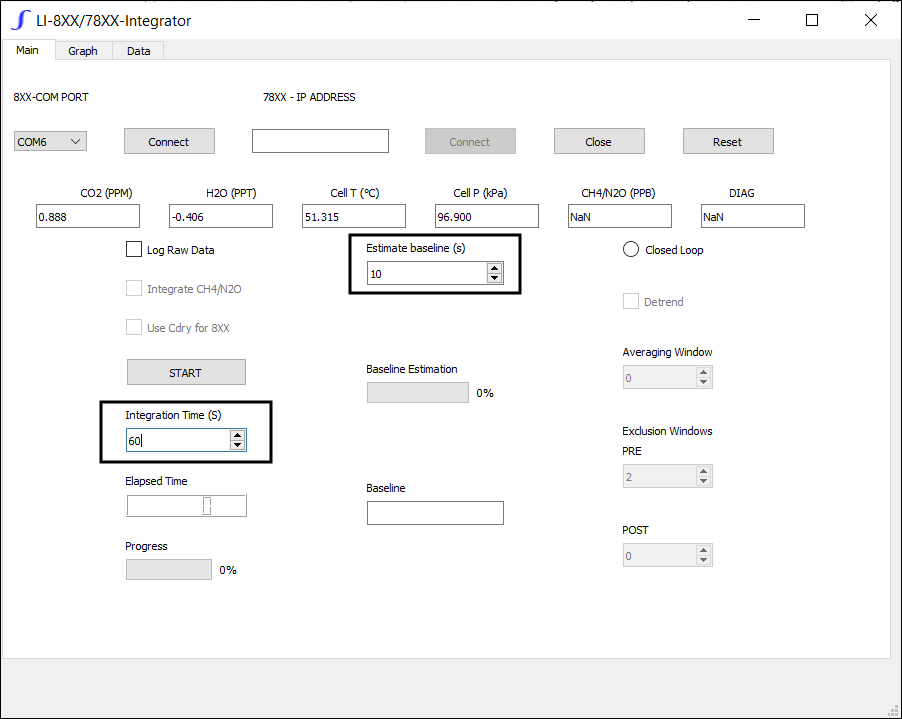The height and width of the screenshot is (719, 902).
Task: Click the Cell T value field
Action: pos(354,216)
